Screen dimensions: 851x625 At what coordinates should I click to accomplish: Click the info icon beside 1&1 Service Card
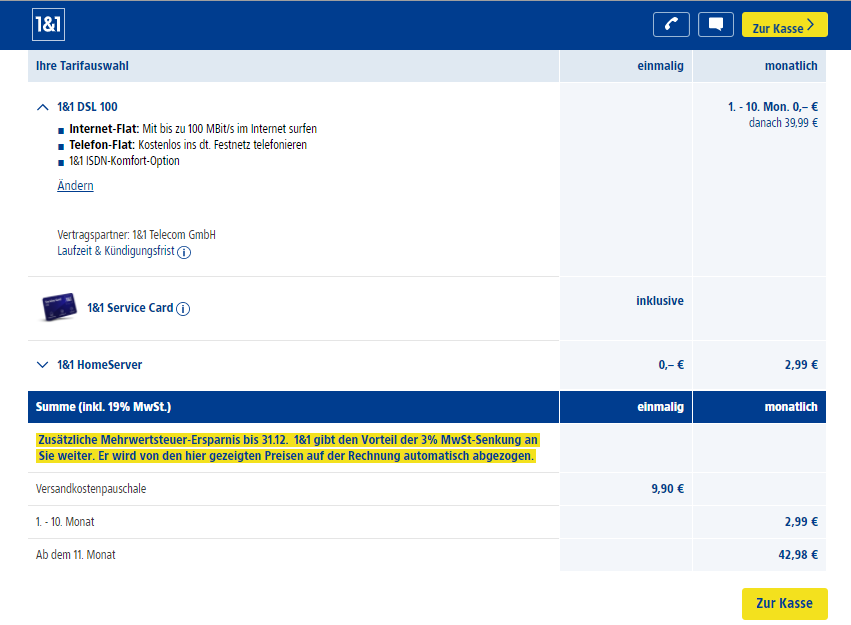[183, 309]
